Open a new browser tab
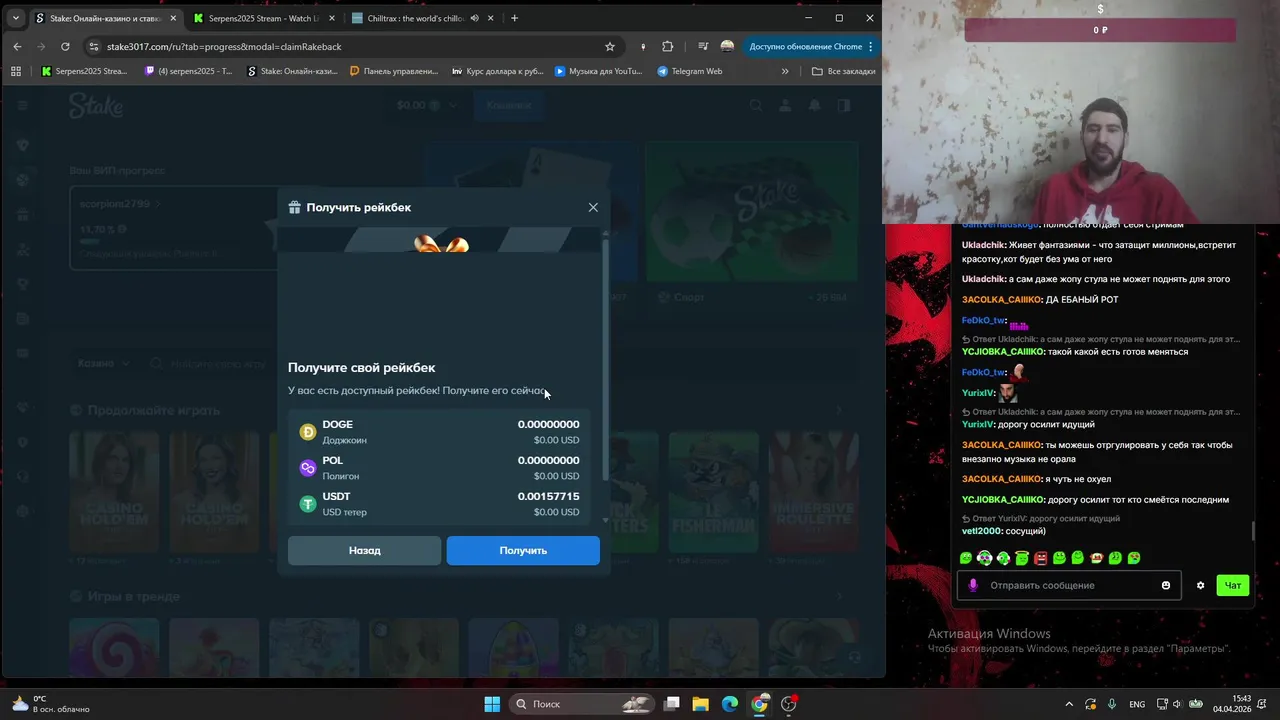Image resolution: width=1280 pixels, height=720 pixels. coord(514,18)
